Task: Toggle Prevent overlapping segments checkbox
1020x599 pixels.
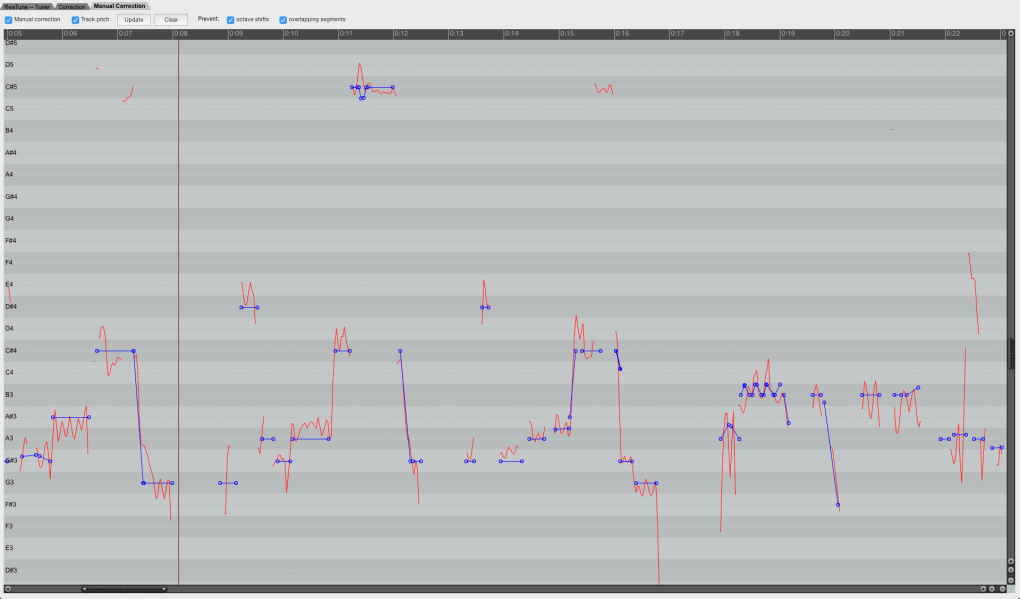Action: coord(283,20)
